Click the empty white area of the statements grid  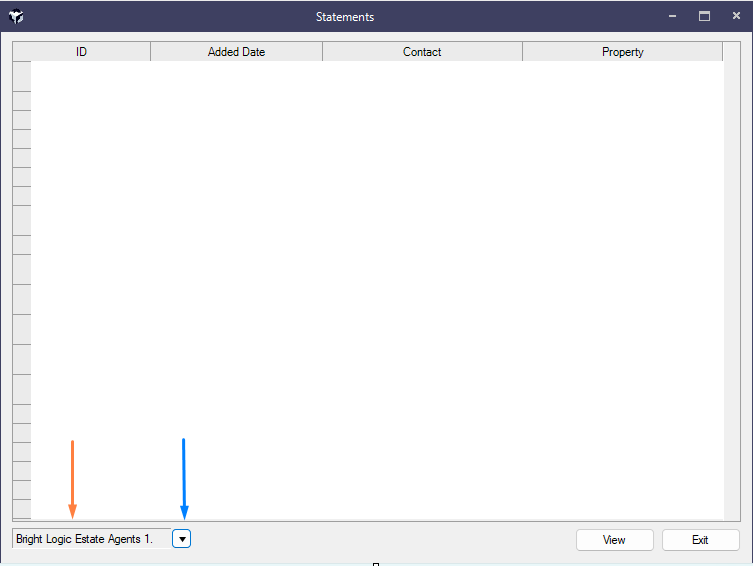(376, 280)
